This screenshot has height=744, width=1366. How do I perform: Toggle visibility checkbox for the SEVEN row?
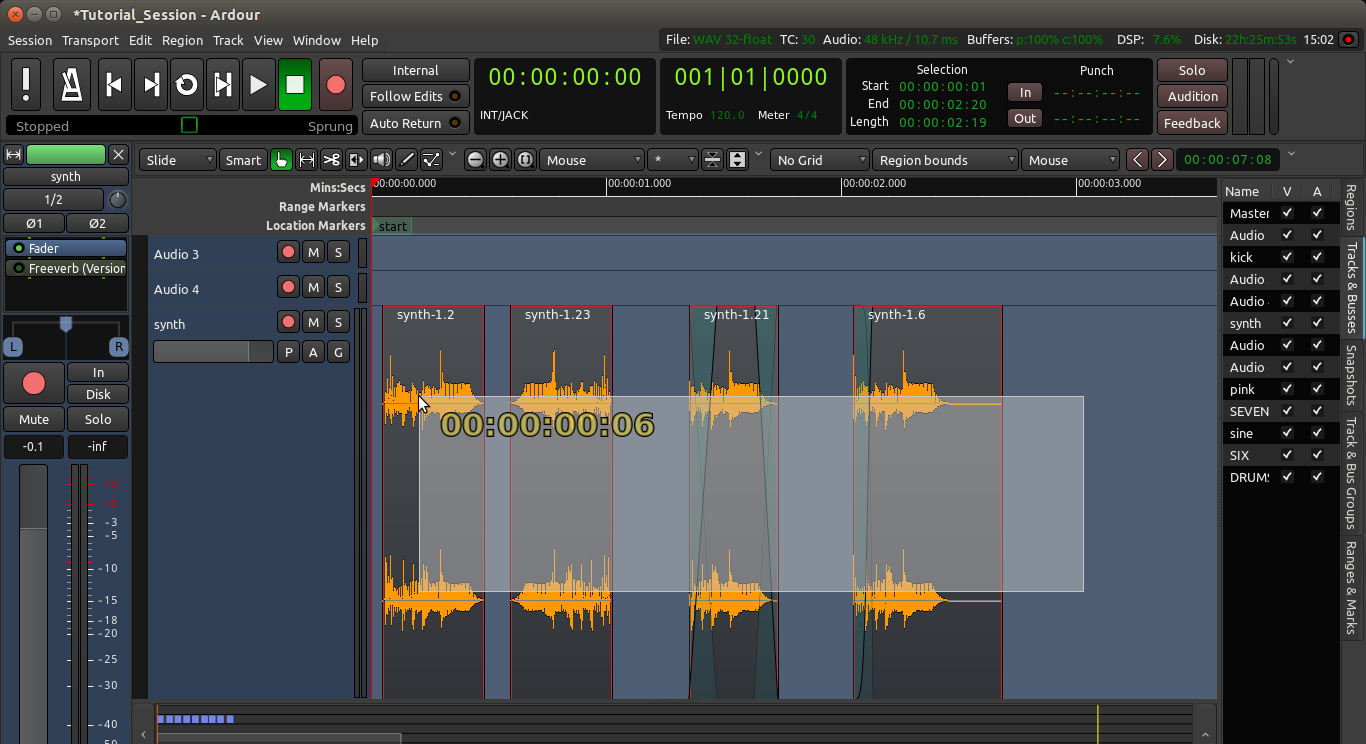[x=1287, y=411]
